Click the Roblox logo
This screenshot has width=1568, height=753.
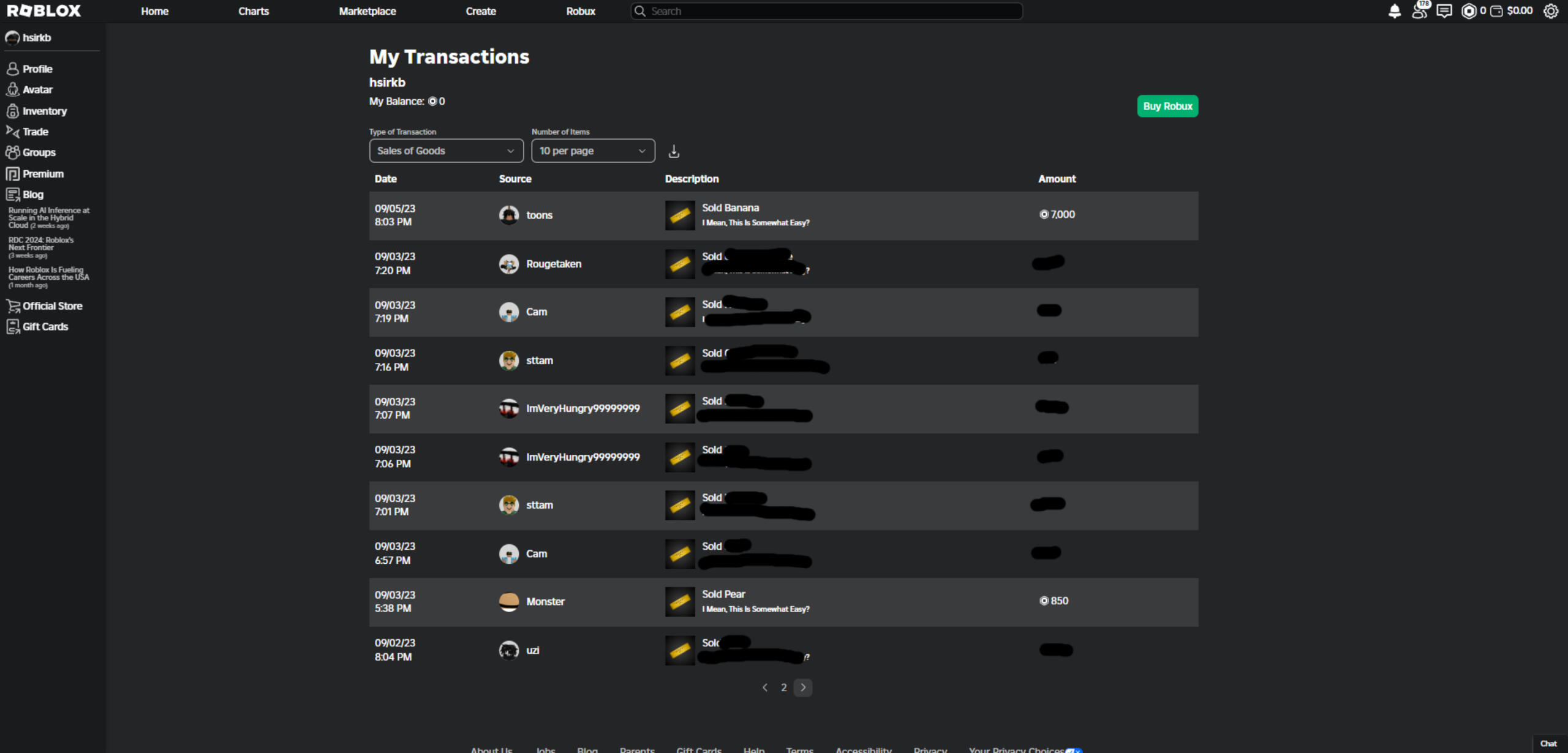click(x=44, y=10)
